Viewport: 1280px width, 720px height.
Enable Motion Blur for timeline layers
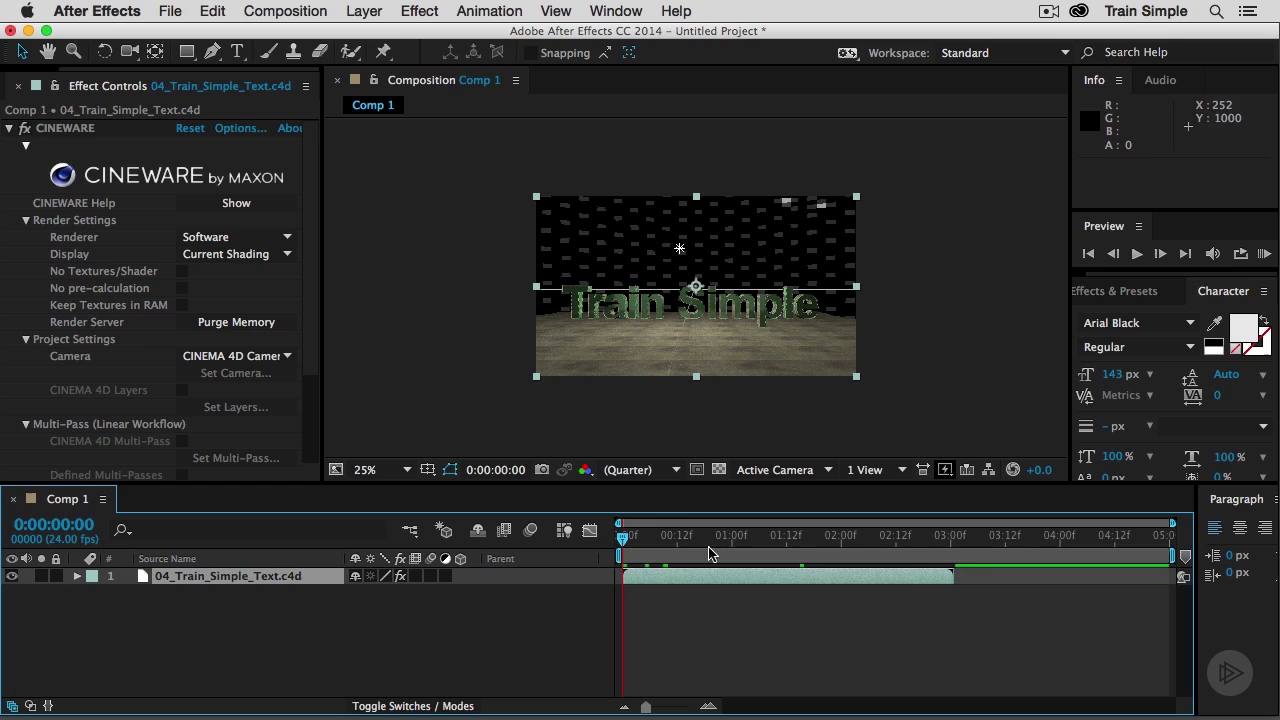(x=531, y=530)
